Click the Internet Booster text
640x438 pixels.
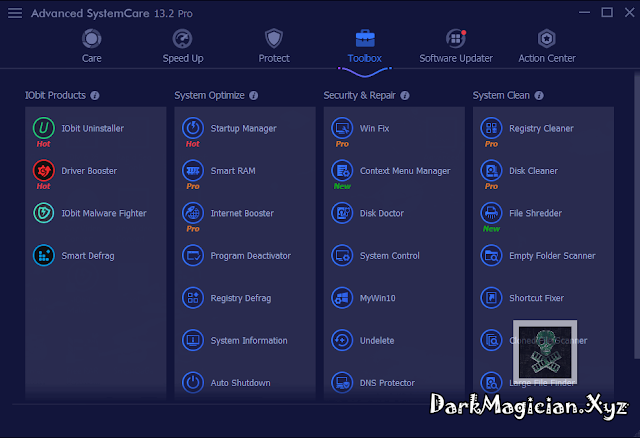pyautogui.click(x=242, y=213)
